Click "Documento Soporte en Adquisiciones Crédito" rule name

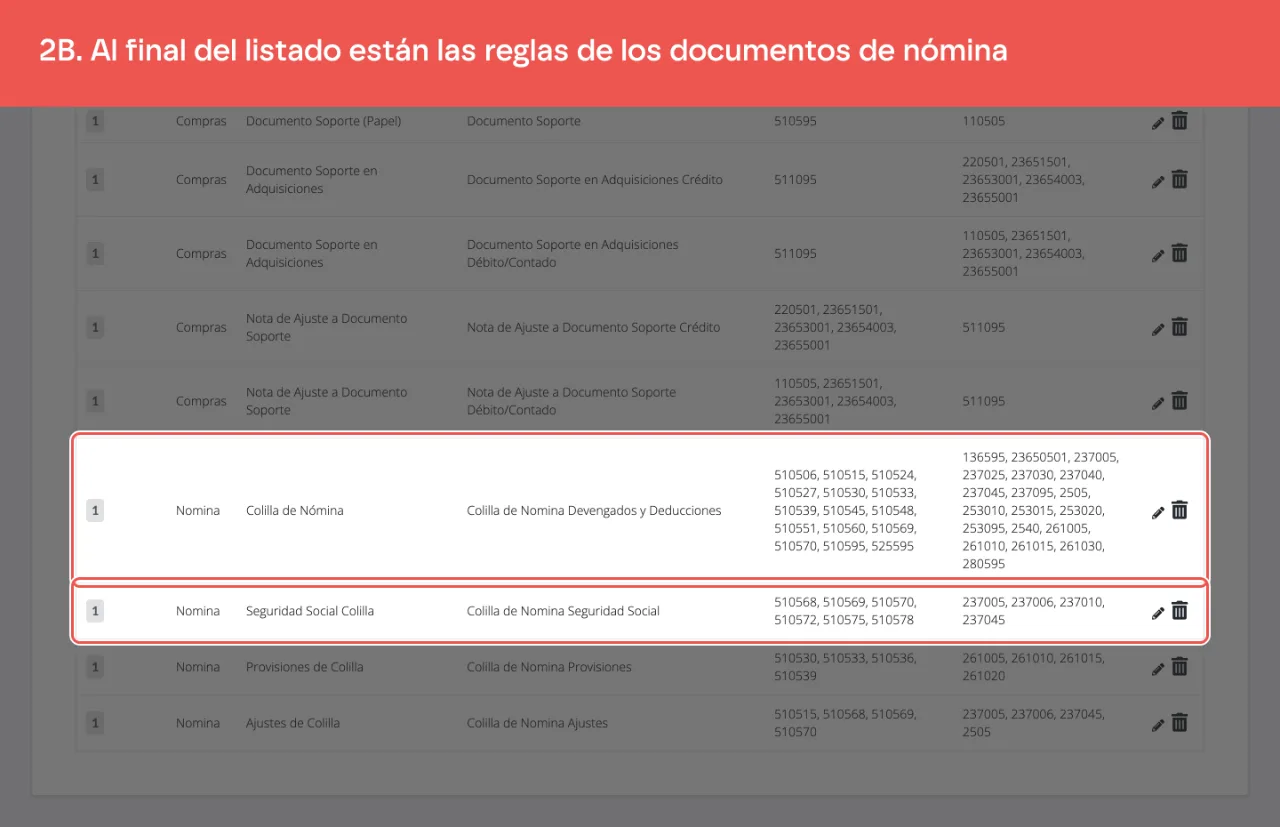(595, 180)
